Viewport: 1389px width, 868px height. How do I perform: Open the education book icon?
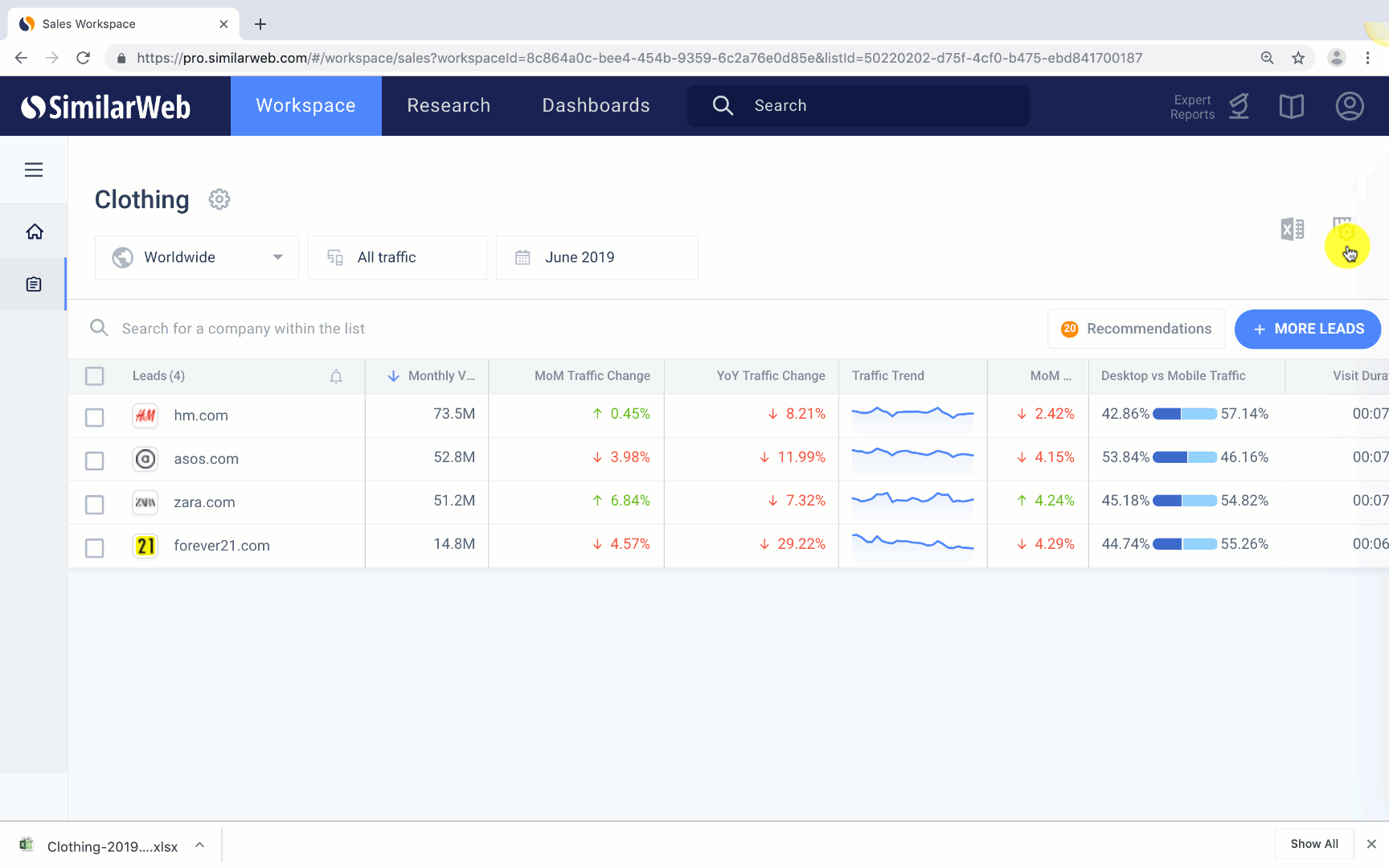pos(1292,106)
